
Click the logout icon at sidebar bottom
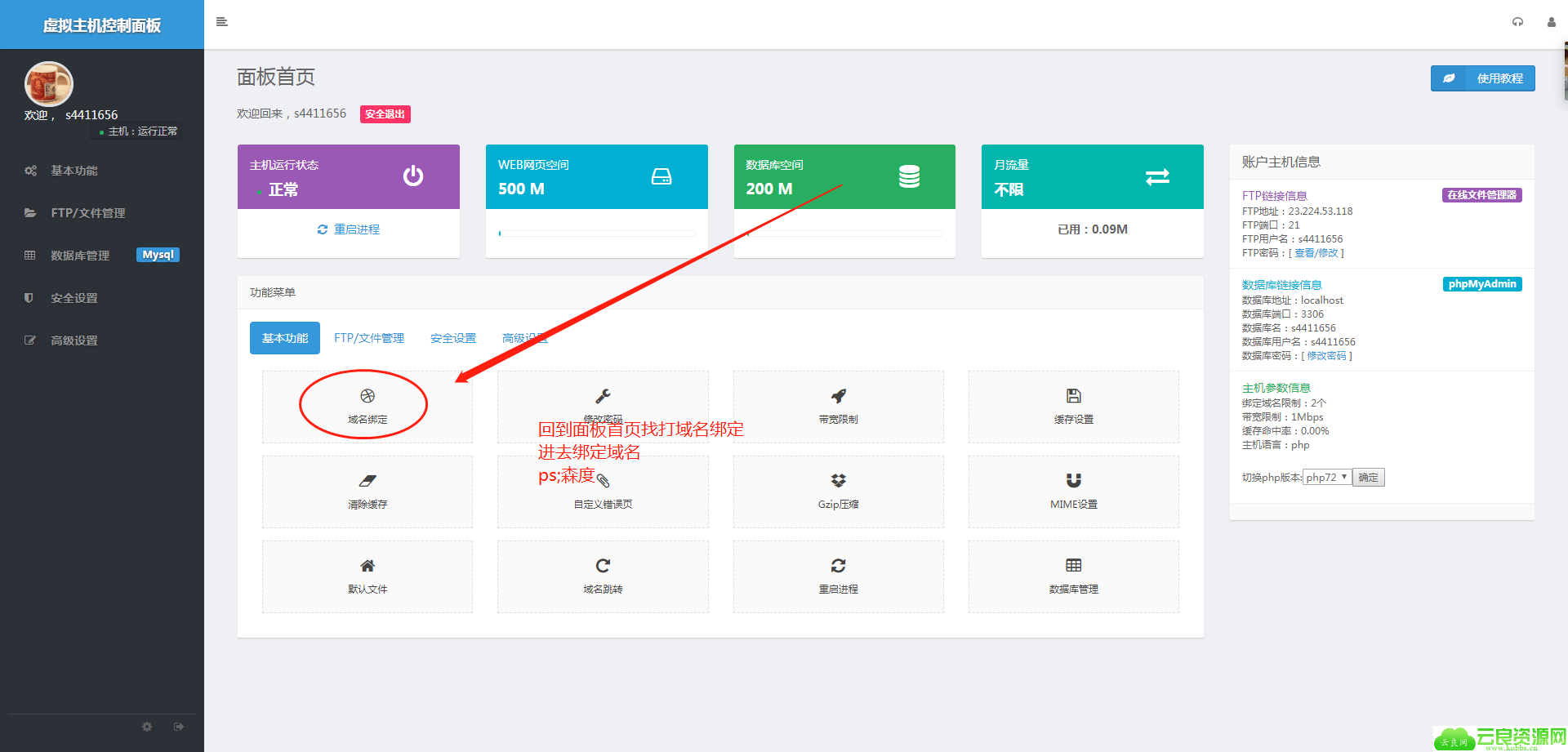click(179, 727)
